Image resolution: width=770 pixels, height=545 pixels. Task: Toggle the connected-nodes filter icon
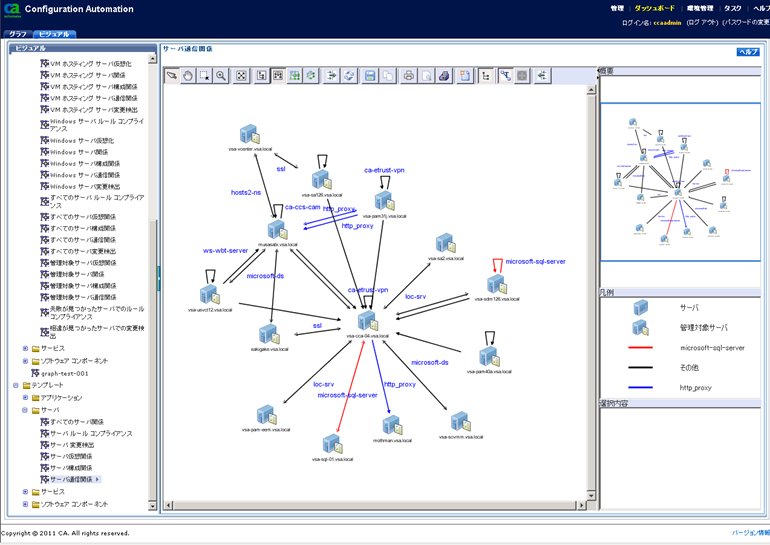coord(505,76)
